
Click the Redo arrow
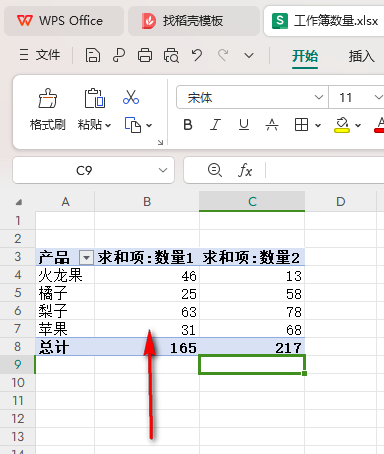223,55
